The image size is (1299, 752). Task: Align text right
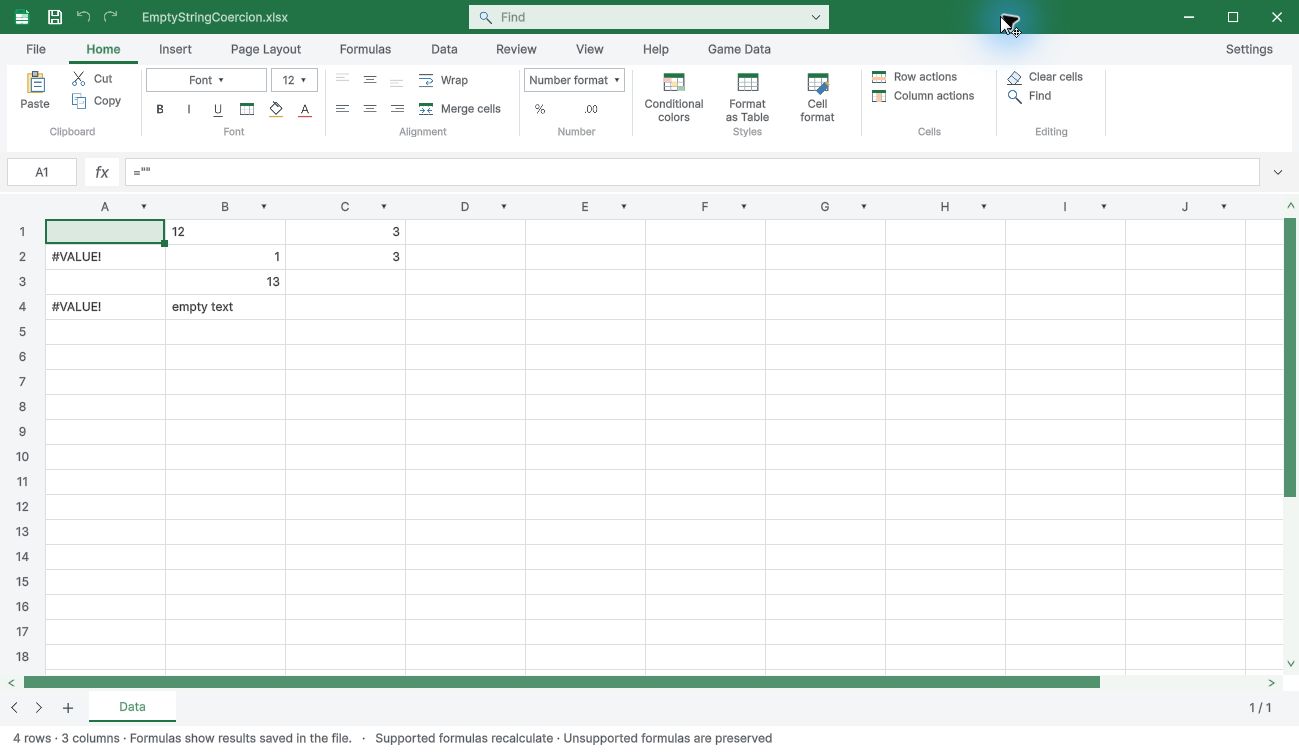point(397,109)
